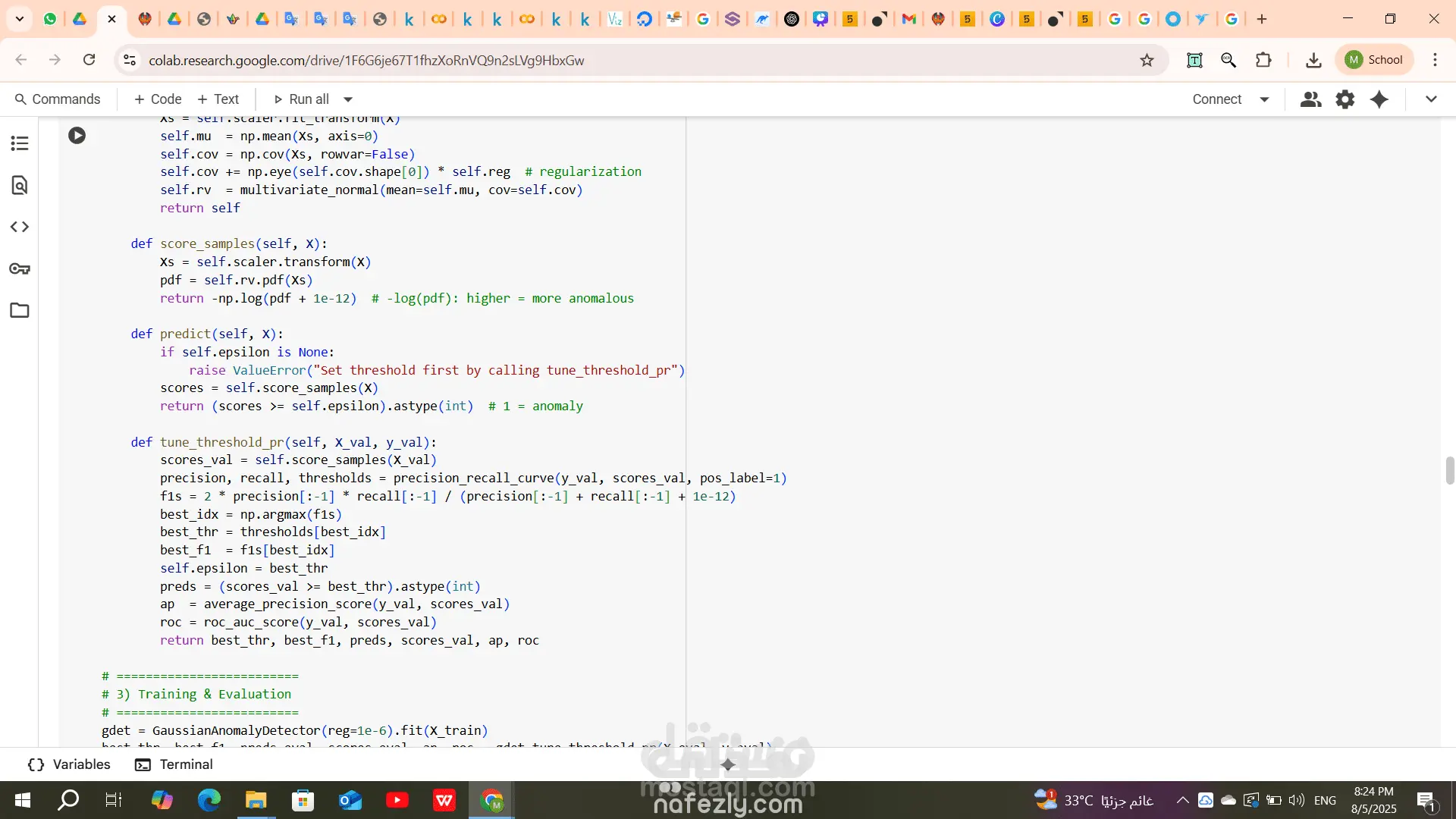
Task: Open the tab search dropdown in Chrome
Action: (20, 19)
